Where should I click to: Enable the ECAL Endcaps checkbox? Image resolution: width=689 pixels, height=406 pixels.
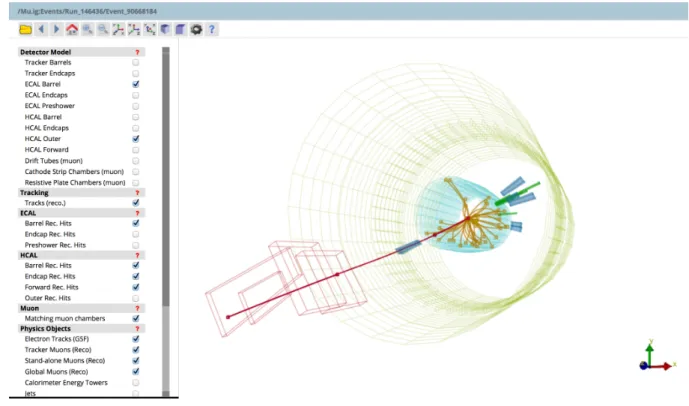136,95
